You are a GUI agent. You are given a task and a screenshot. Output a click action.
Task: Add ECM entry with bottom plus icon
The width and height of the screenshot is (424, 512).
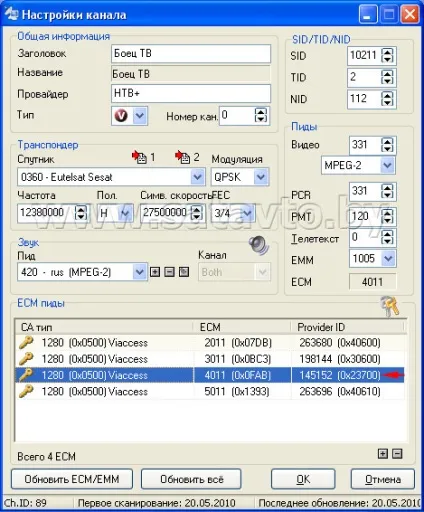383,454
